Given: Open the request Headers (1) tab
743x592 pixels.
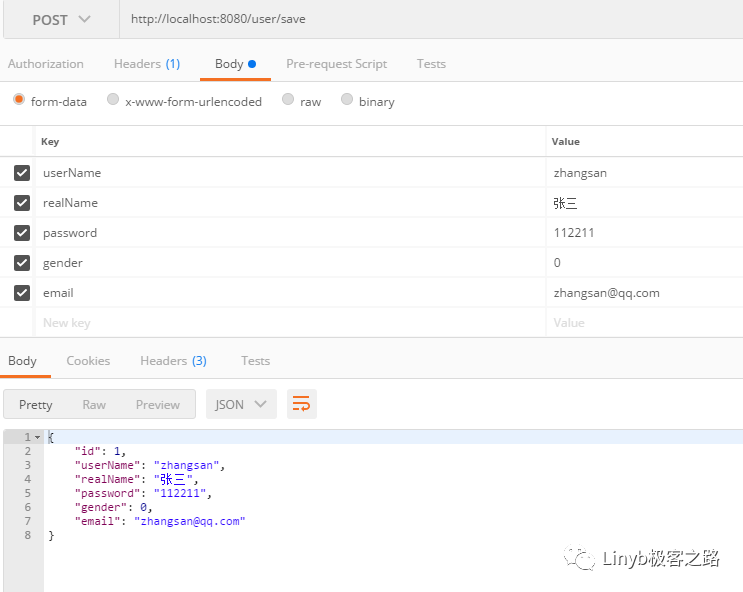Looking at the screenshot, I should point(147,64).
